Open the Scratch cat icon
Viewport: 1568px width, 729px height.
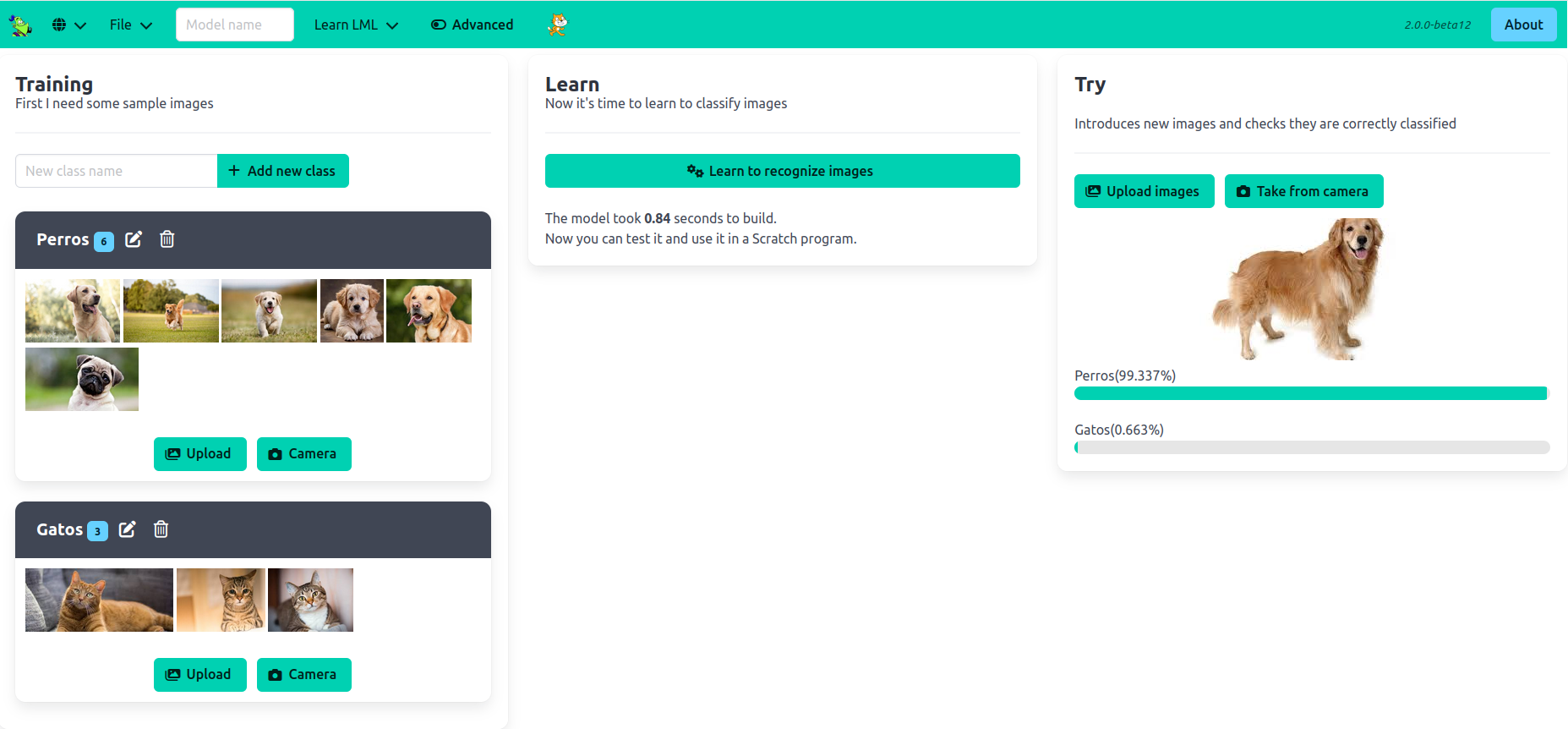(x=557, y=25)
